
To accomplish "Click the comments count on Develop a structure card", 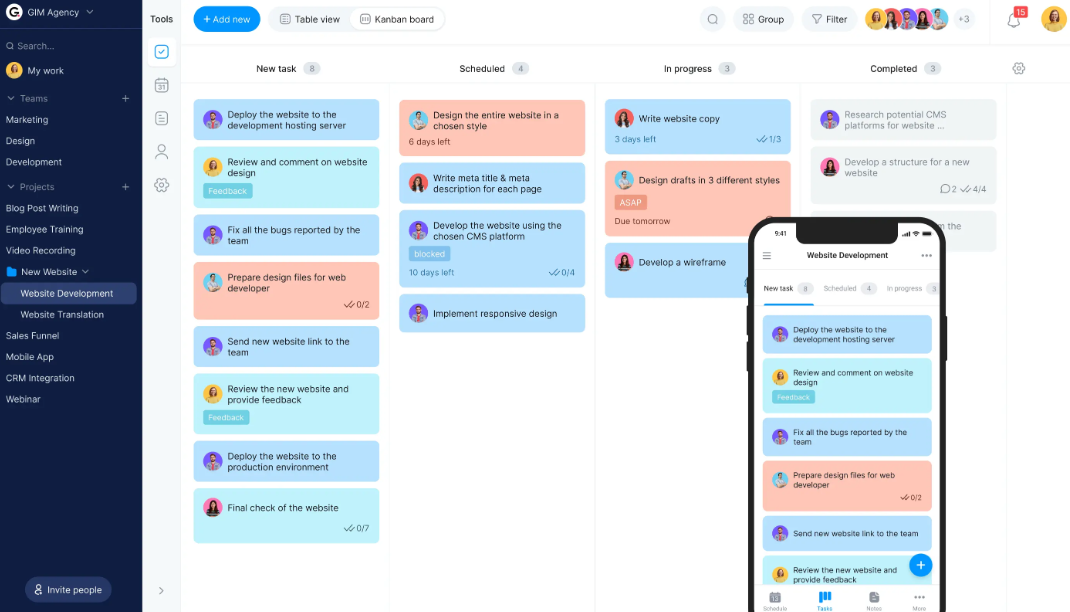I will (948, 189).
